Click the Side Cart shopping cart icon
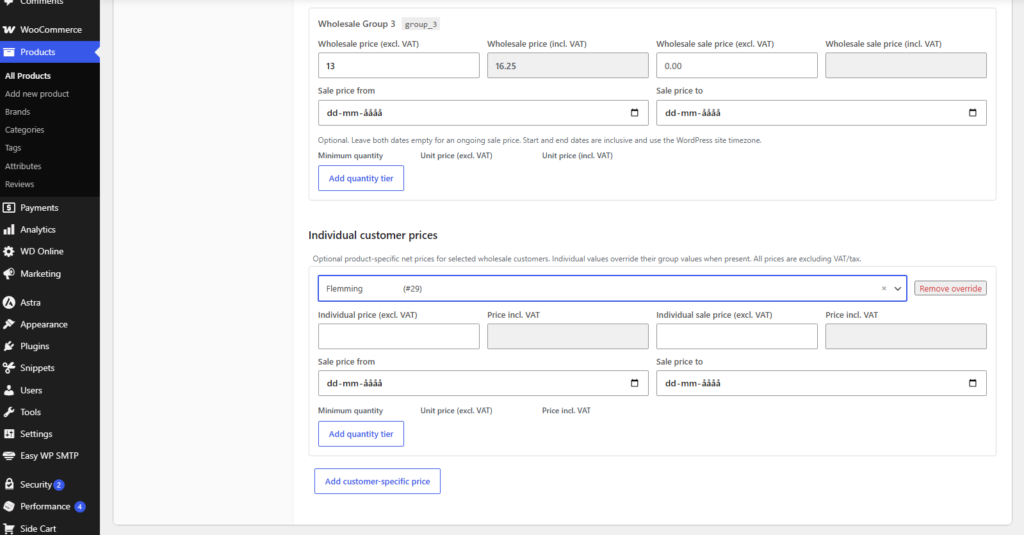 (9, 528)
